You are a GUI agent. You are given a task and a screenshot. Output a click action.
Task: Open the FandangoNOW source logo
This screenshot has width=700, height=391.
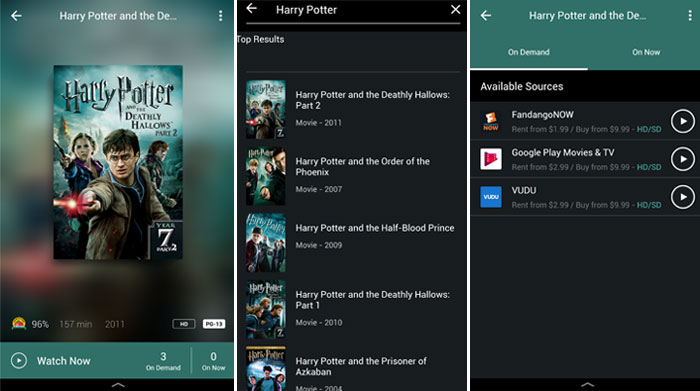[491, 121]
